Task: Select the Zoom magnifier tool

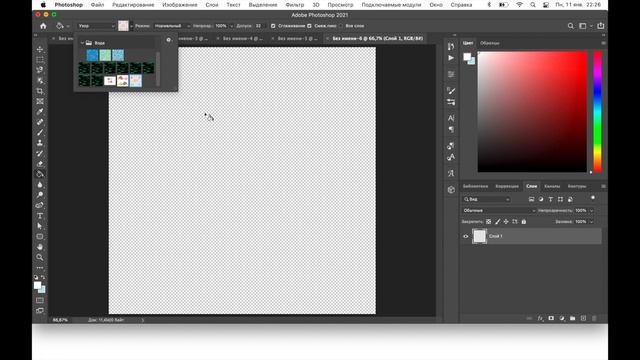Action: [40, 258]
